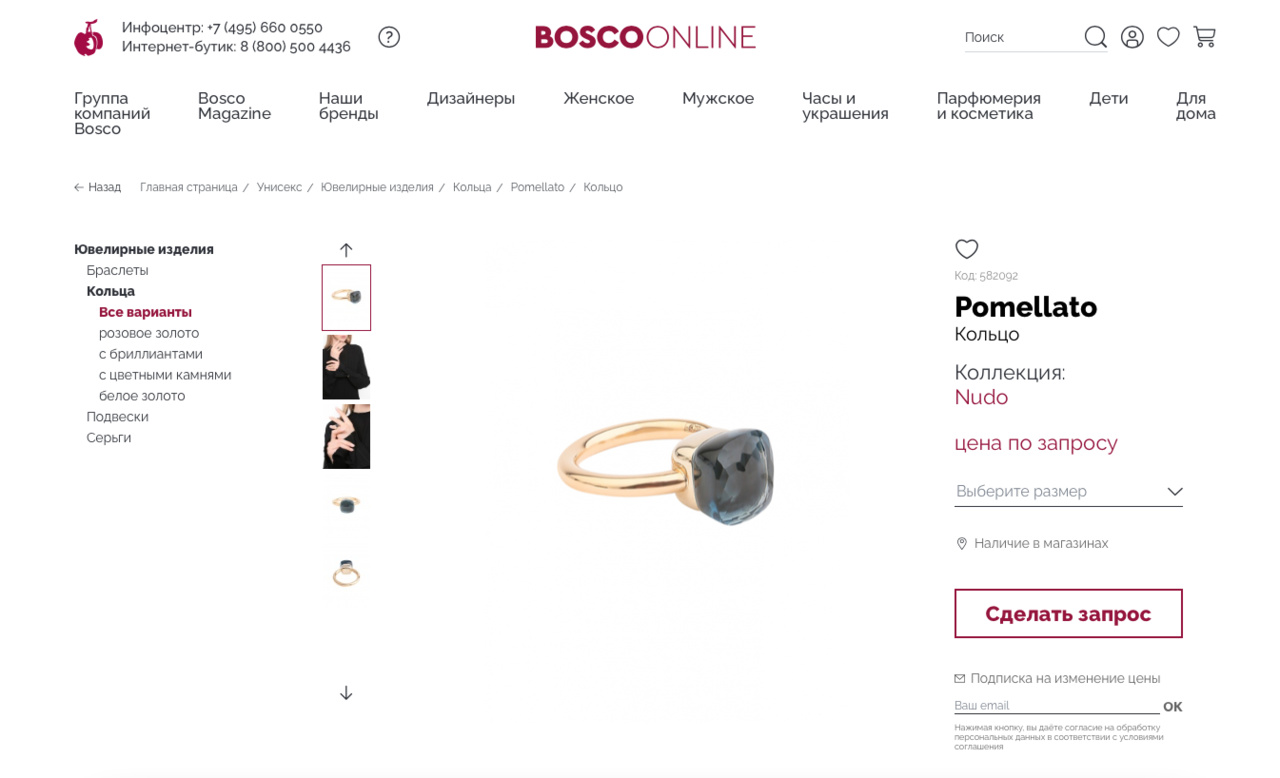Viewport: 1280px width, 778px height.
Task: Open the shopping cart icon
Action: 1205,37
